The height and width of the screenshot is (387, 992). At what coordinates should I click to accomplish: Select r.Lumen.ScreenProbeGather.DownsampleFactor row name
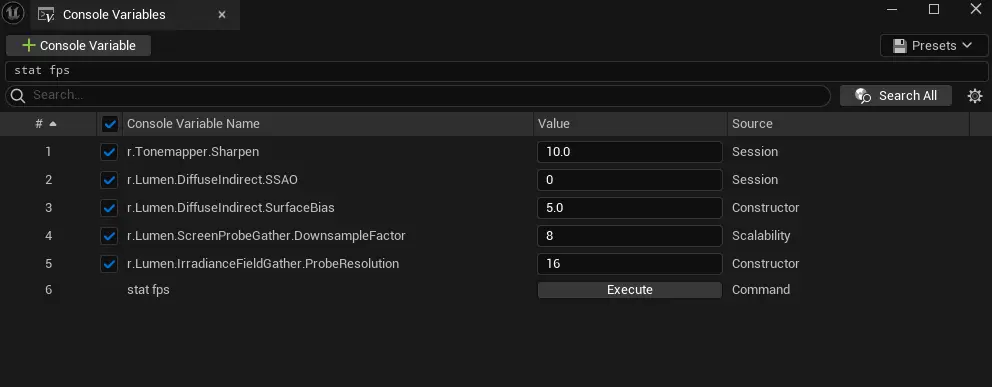pyautogui.click(x=266, y=236)
